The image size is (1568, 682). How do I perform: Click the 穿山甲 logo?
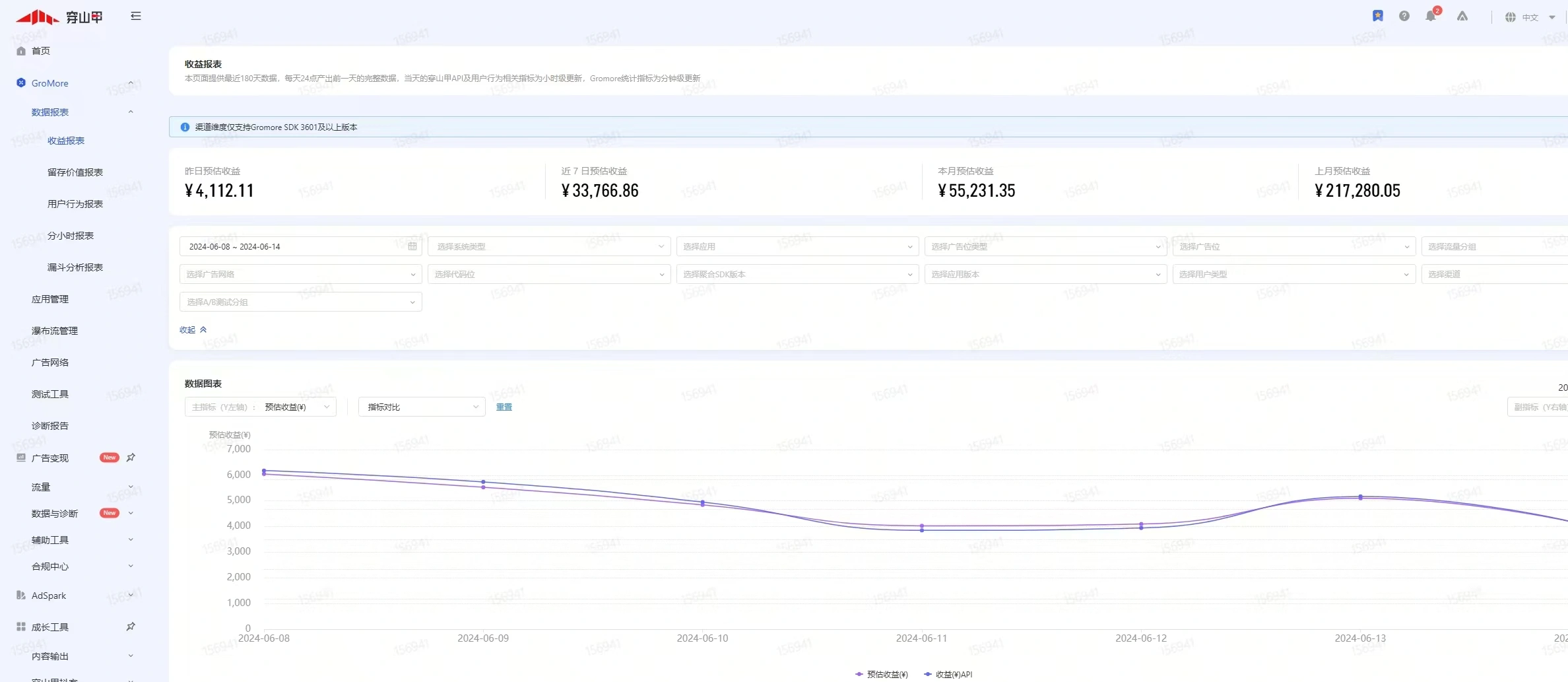(x=59, y=17)
